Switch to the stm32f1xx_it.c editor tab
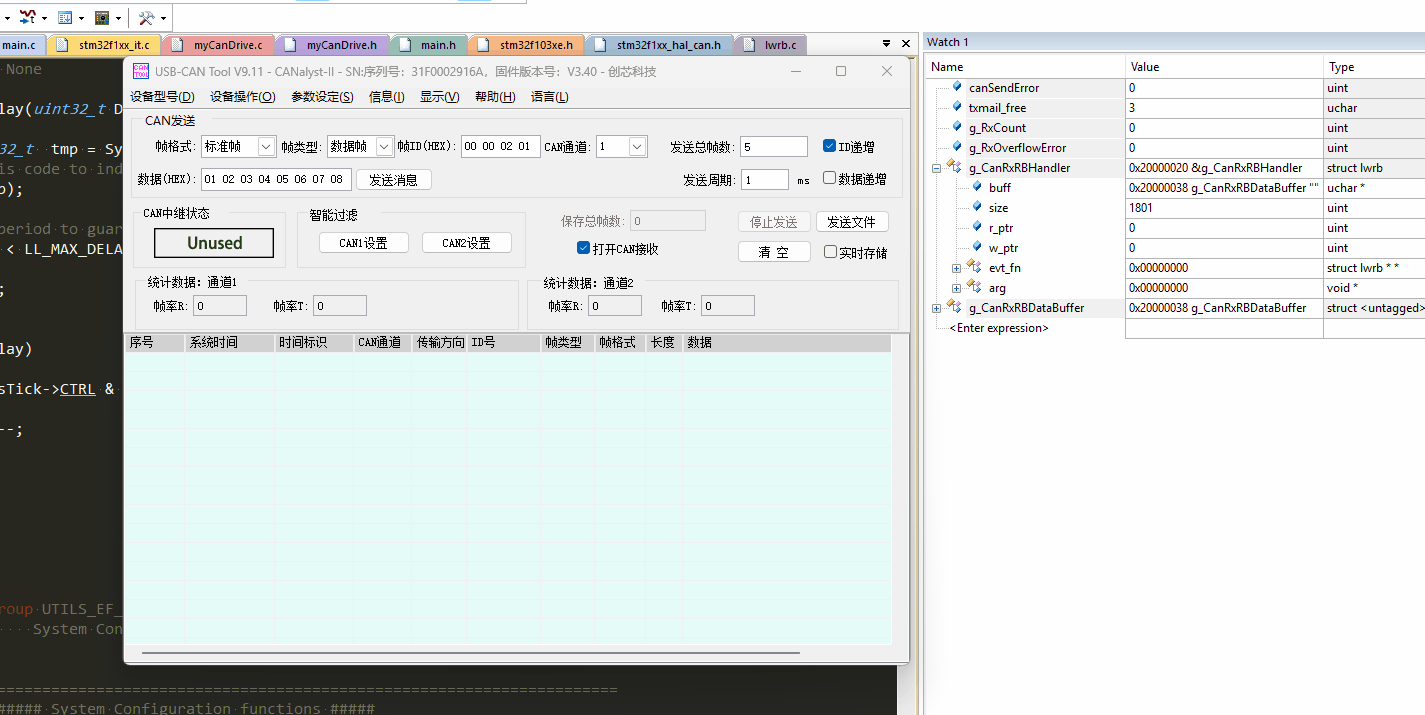 click(x=104, y=45)
